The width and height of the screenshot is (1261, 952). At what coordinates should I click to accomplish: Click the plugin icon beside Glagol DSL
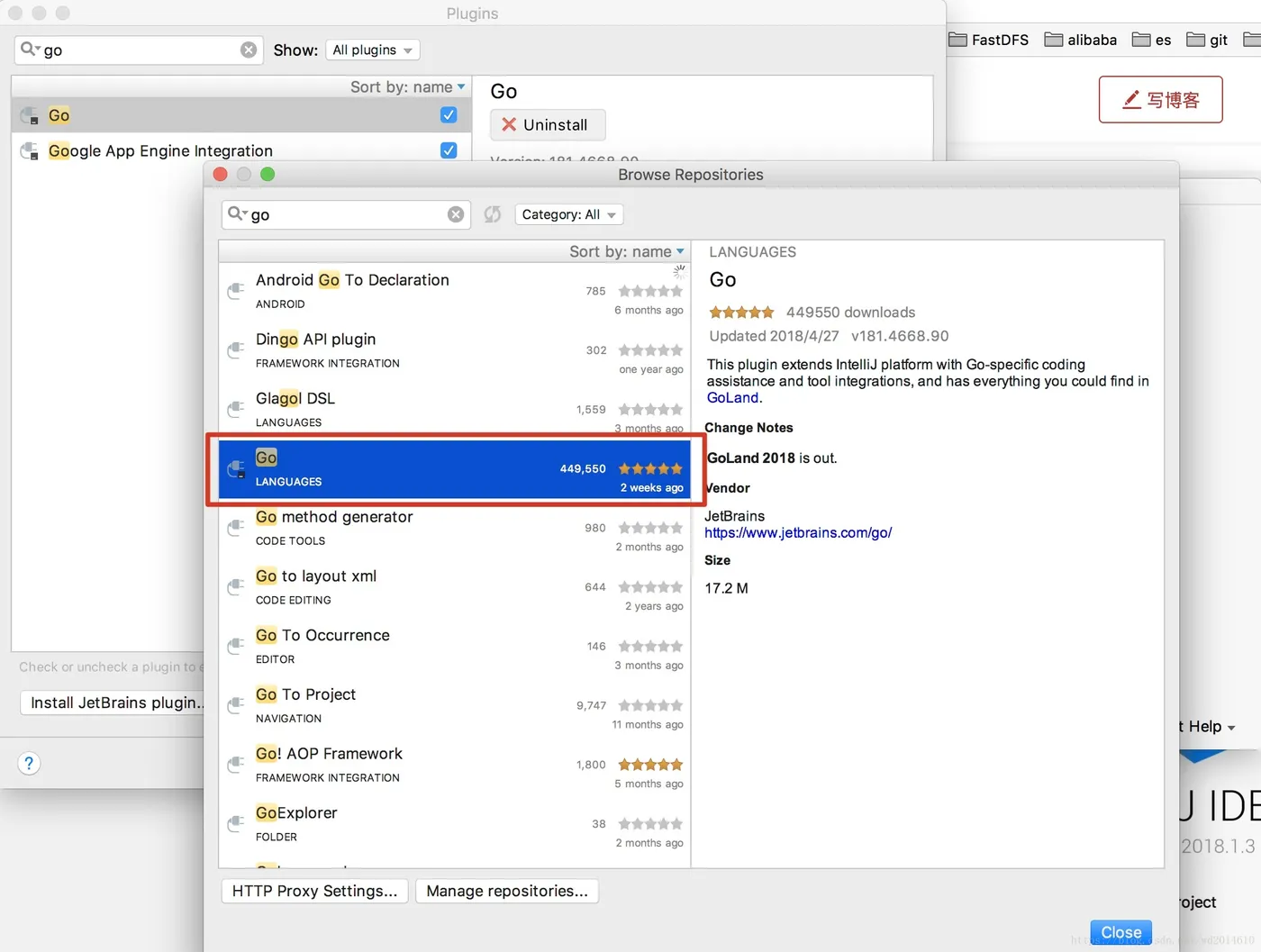pos(236,410)
